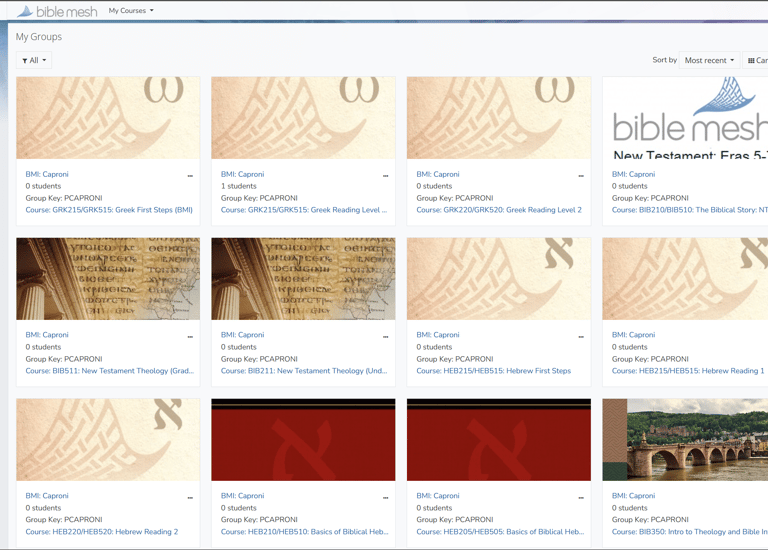Click the Card view toggle button
This screenshot has height=550, width=768.
pyautogui.click(x=756, y=60)
